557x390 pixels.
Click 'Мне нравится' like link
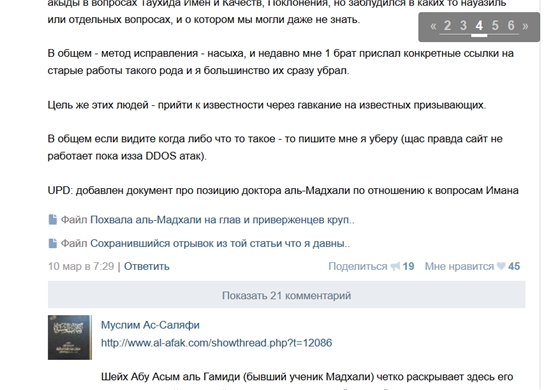[x=459, y=266]
